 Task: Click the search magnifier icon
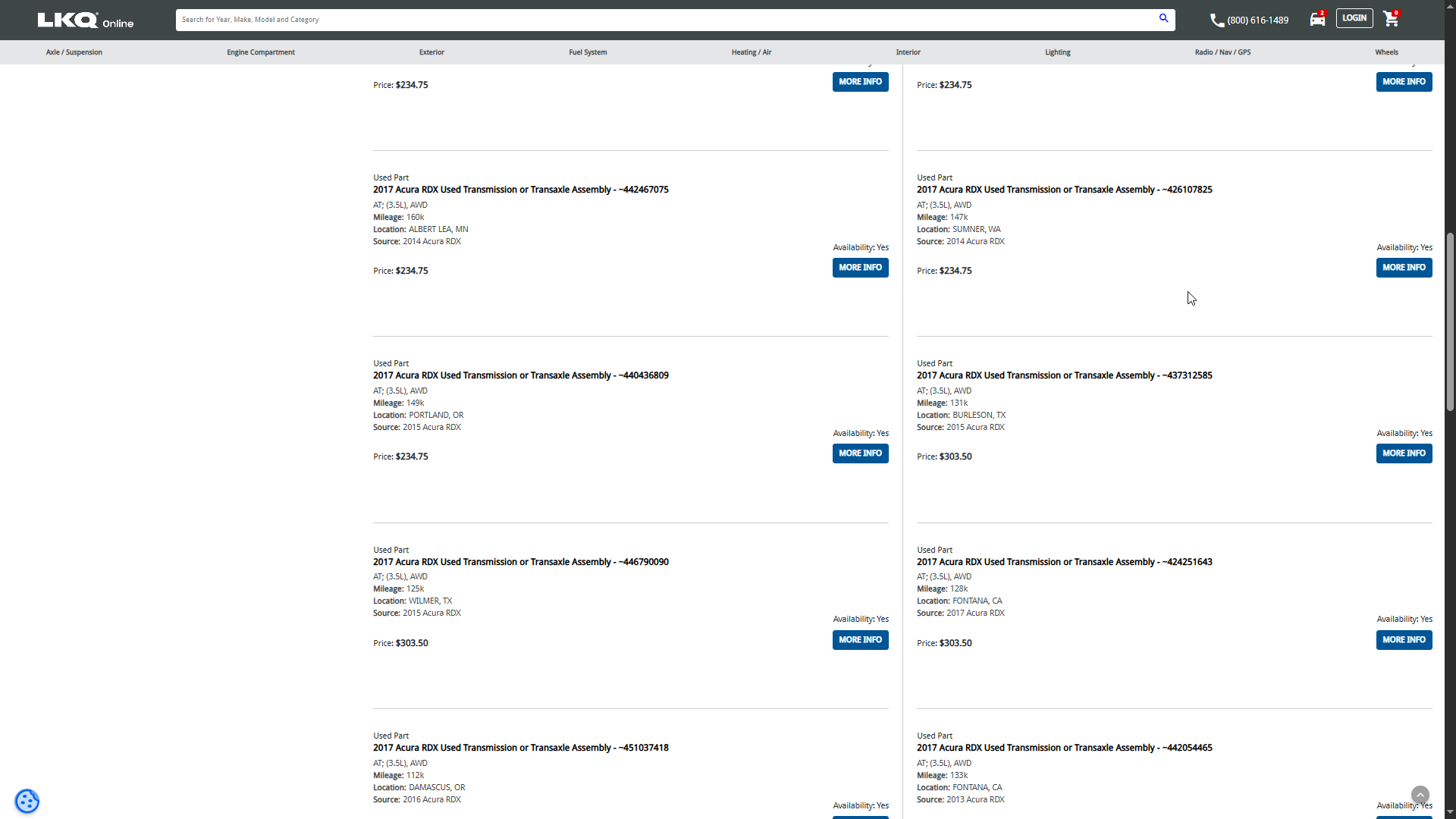click(1163, 18)
